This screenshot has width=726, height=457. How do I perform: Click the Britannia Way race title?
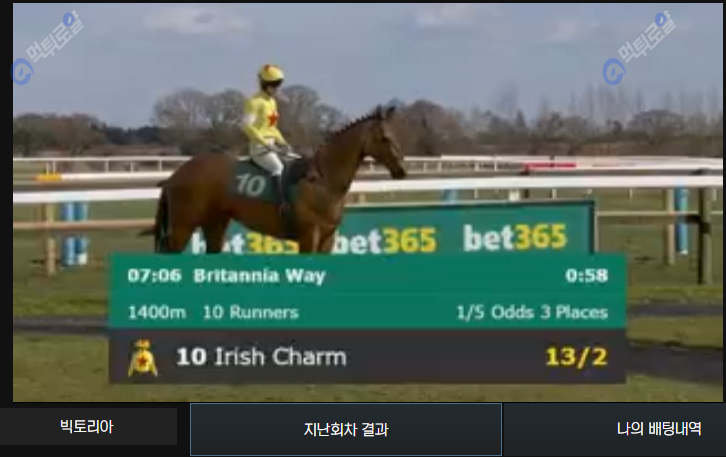pos(260,276)
